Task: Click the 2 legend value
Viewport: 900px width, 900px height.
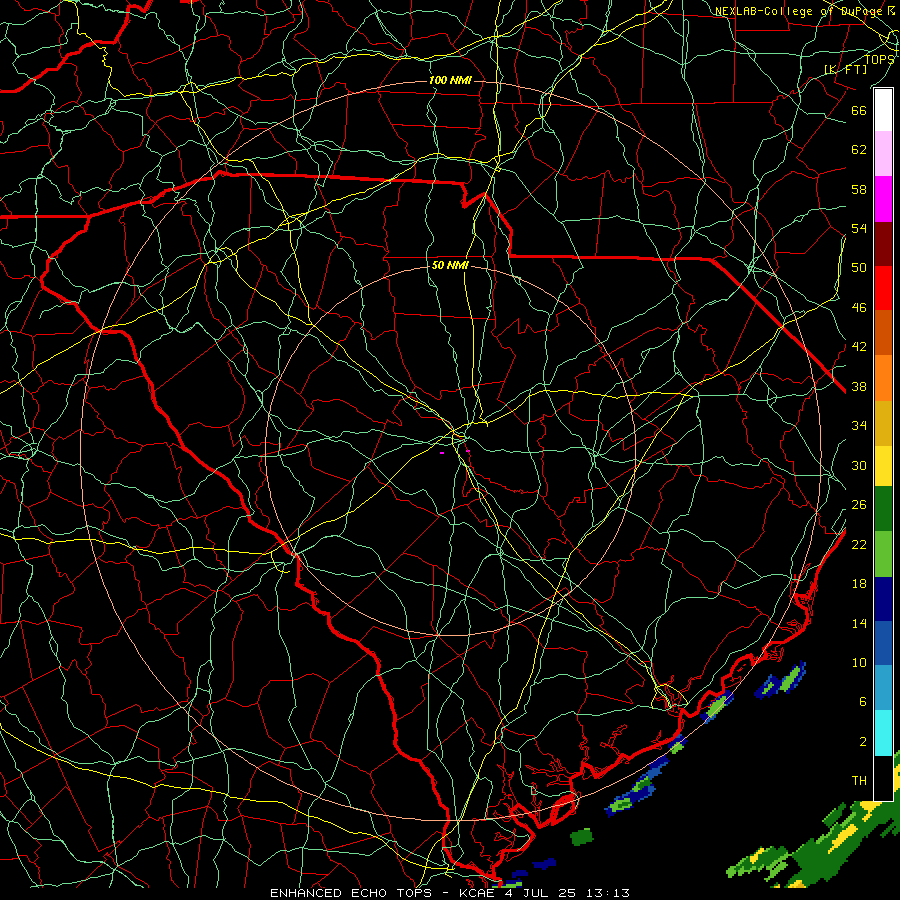Action: [x=863, y=742]
